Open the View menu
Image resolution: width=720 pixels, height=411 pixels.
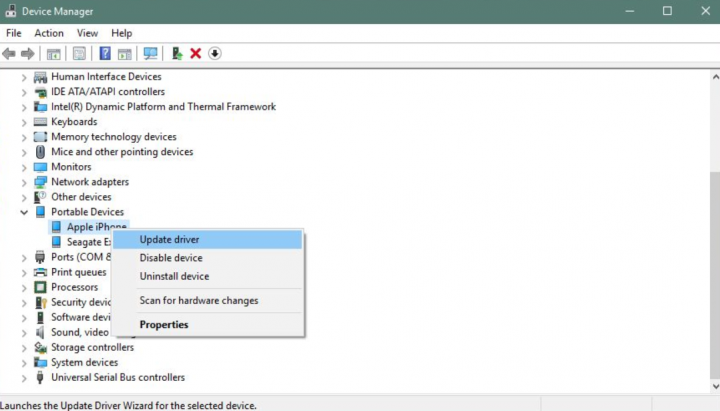coord(87,33)
